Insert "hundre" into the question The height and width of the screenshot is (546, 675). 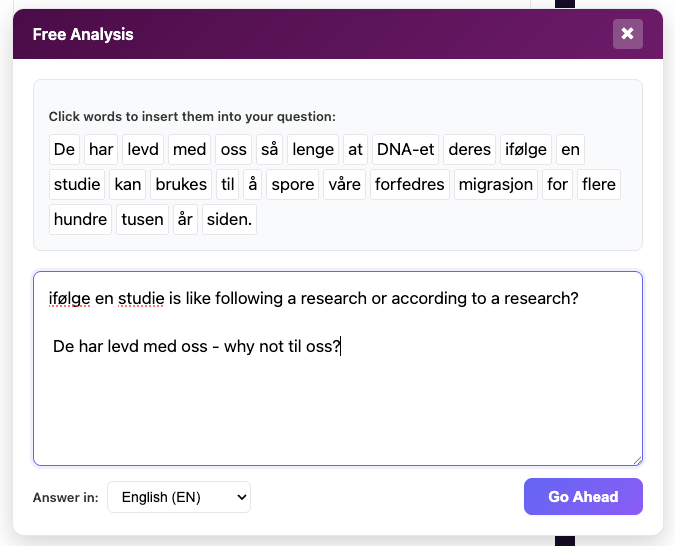tap(80, 220)
